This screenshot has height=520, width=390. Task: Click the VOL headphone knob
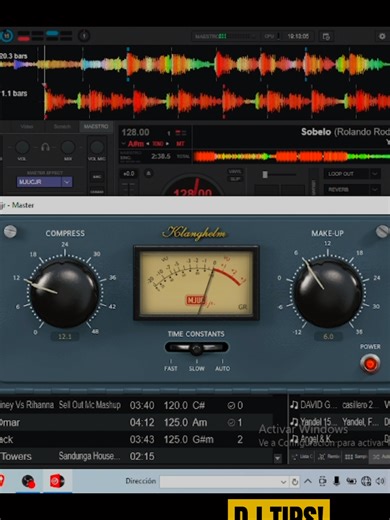click(22, 147)
